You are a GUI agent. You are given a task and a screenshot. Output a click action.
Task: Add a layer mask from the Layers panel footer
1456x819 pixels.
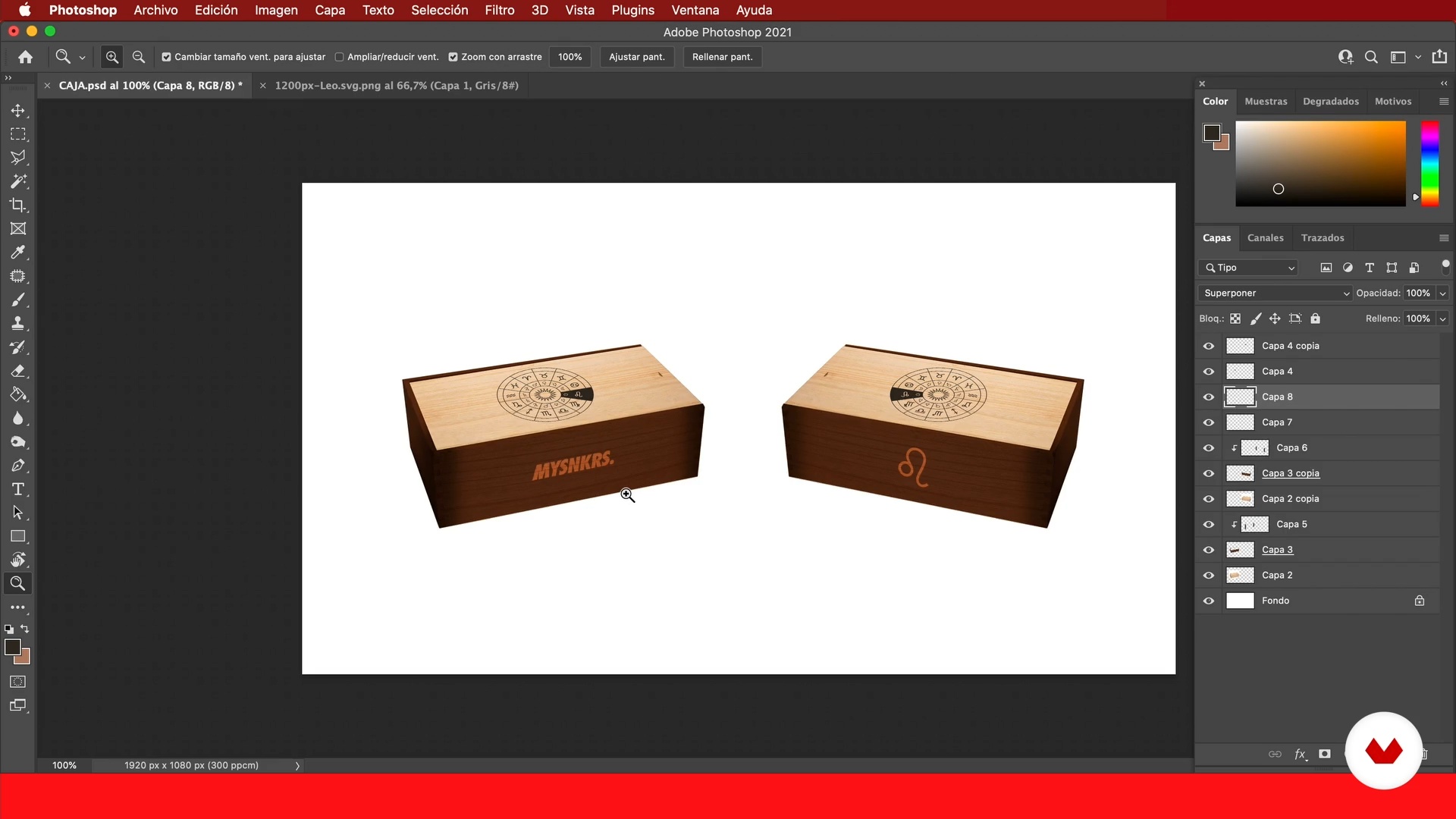(1325, 754)
